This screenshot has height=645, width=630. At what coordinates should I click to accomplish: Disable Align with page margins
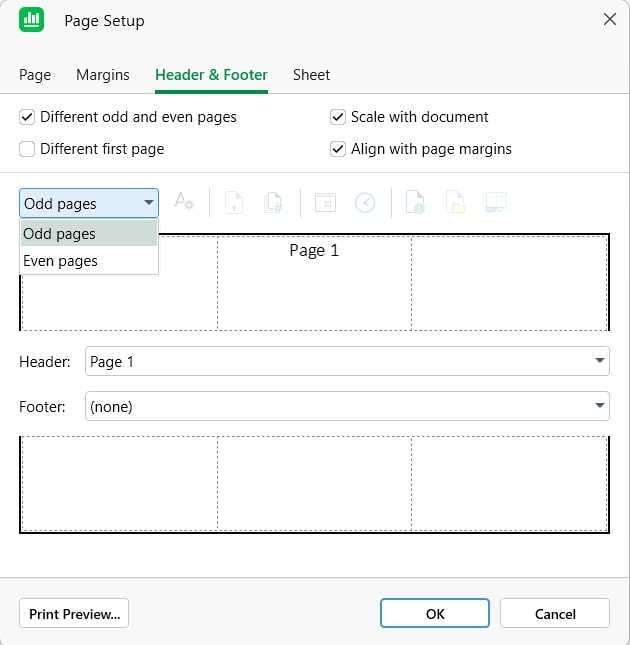(x=338, y=149)
